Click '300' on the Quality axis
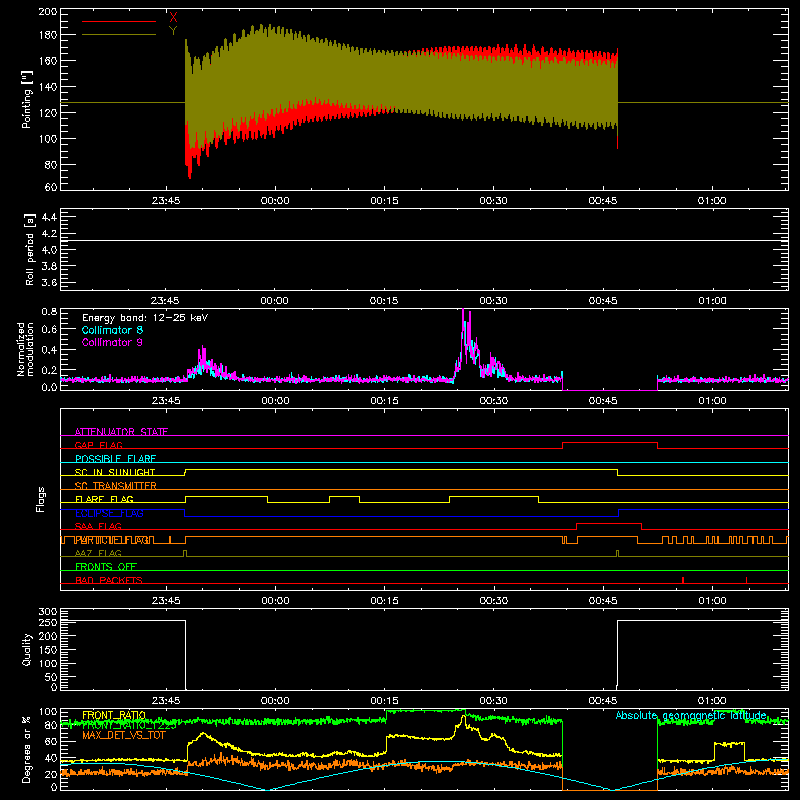 click(47, 612)
